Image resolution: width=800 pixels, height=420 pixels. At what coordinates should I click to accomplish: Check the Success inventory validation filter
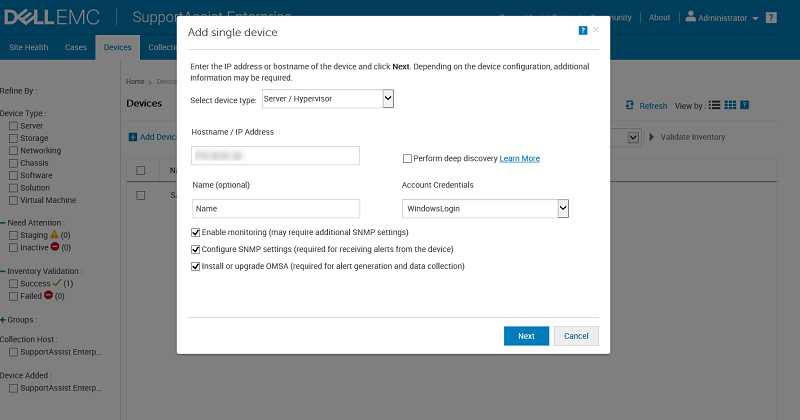13,284
